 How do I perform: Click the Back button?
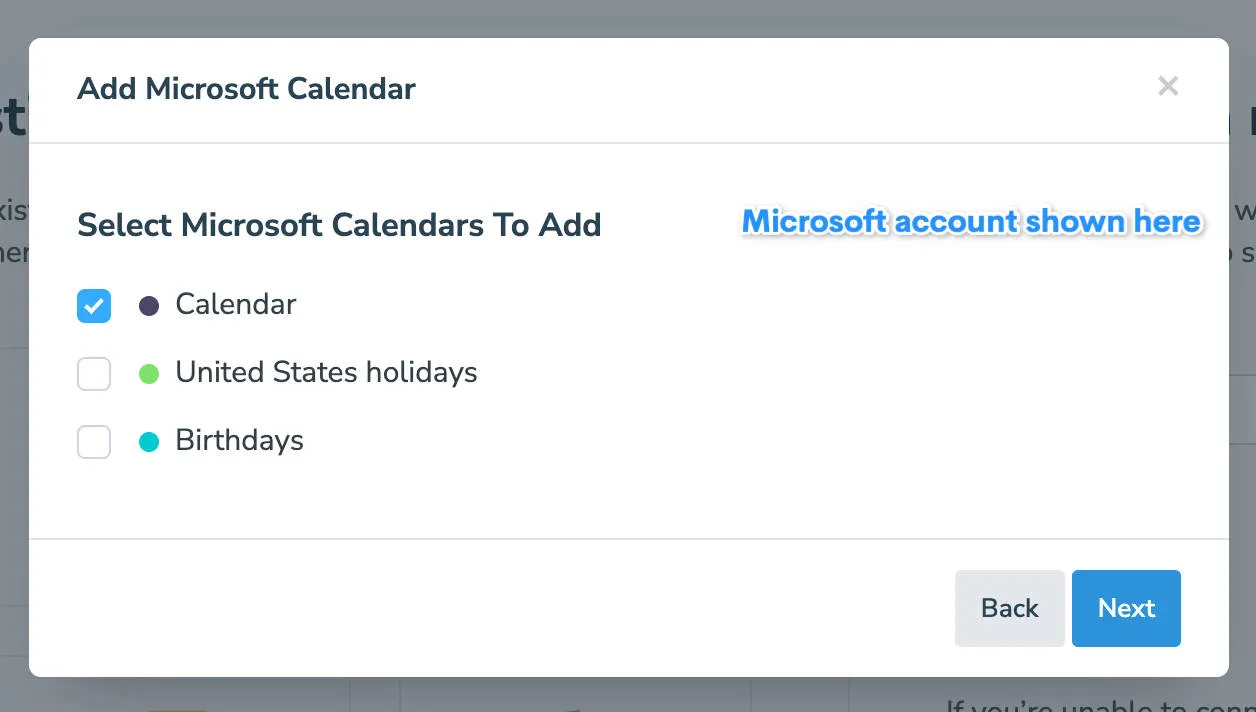click(1009, 608)
